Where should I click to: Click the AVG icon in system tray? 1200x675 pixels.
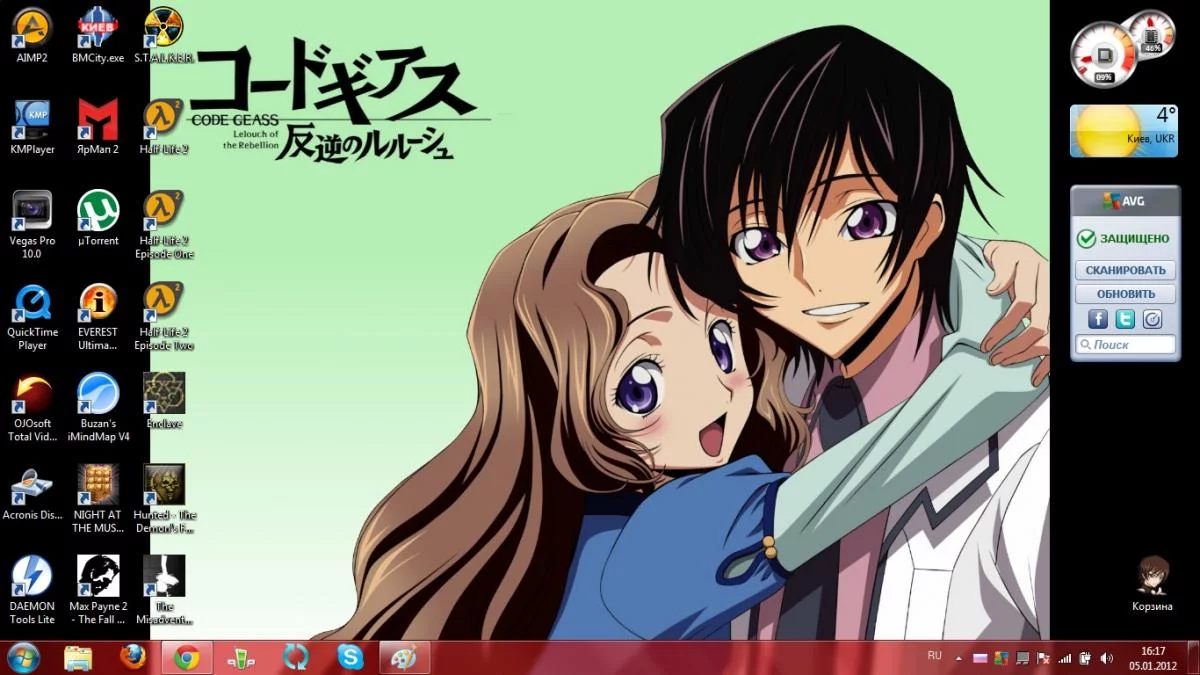1002,658
